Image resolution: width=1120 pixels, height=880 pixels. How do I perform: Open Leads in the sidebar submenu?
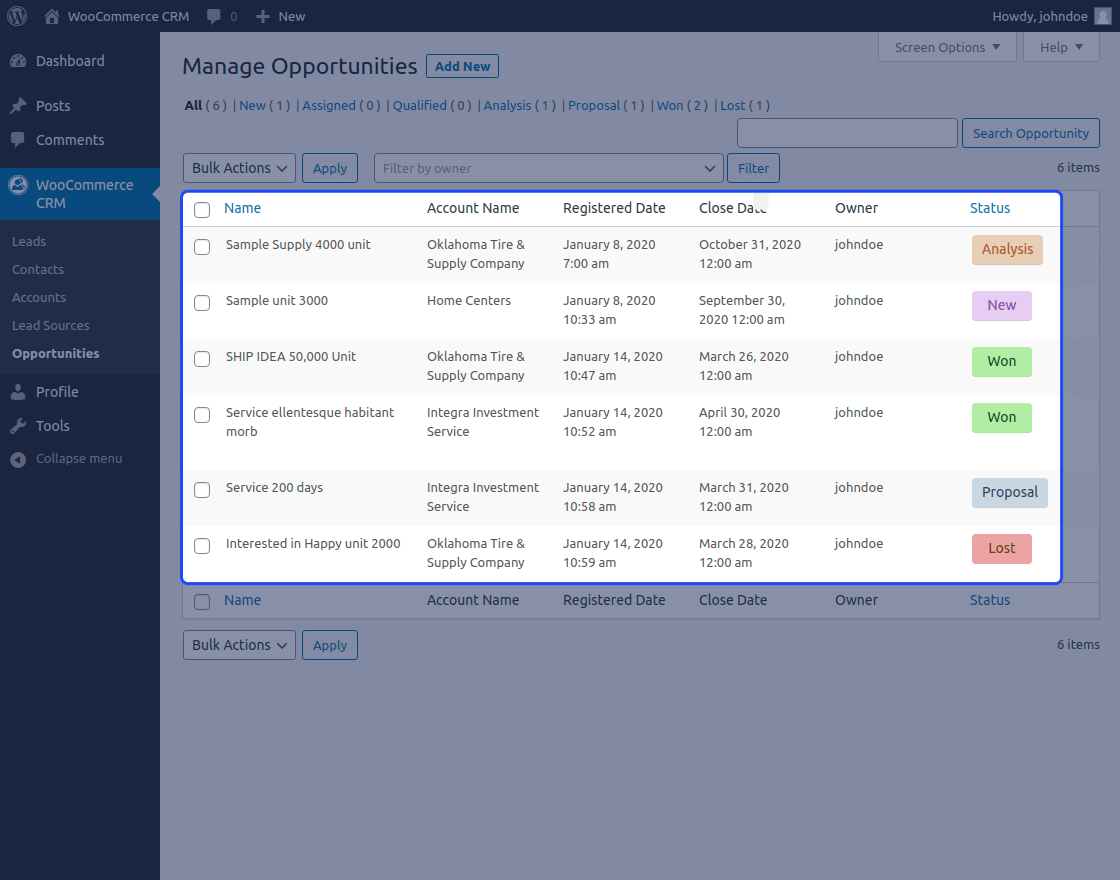[x=29, y=241]
